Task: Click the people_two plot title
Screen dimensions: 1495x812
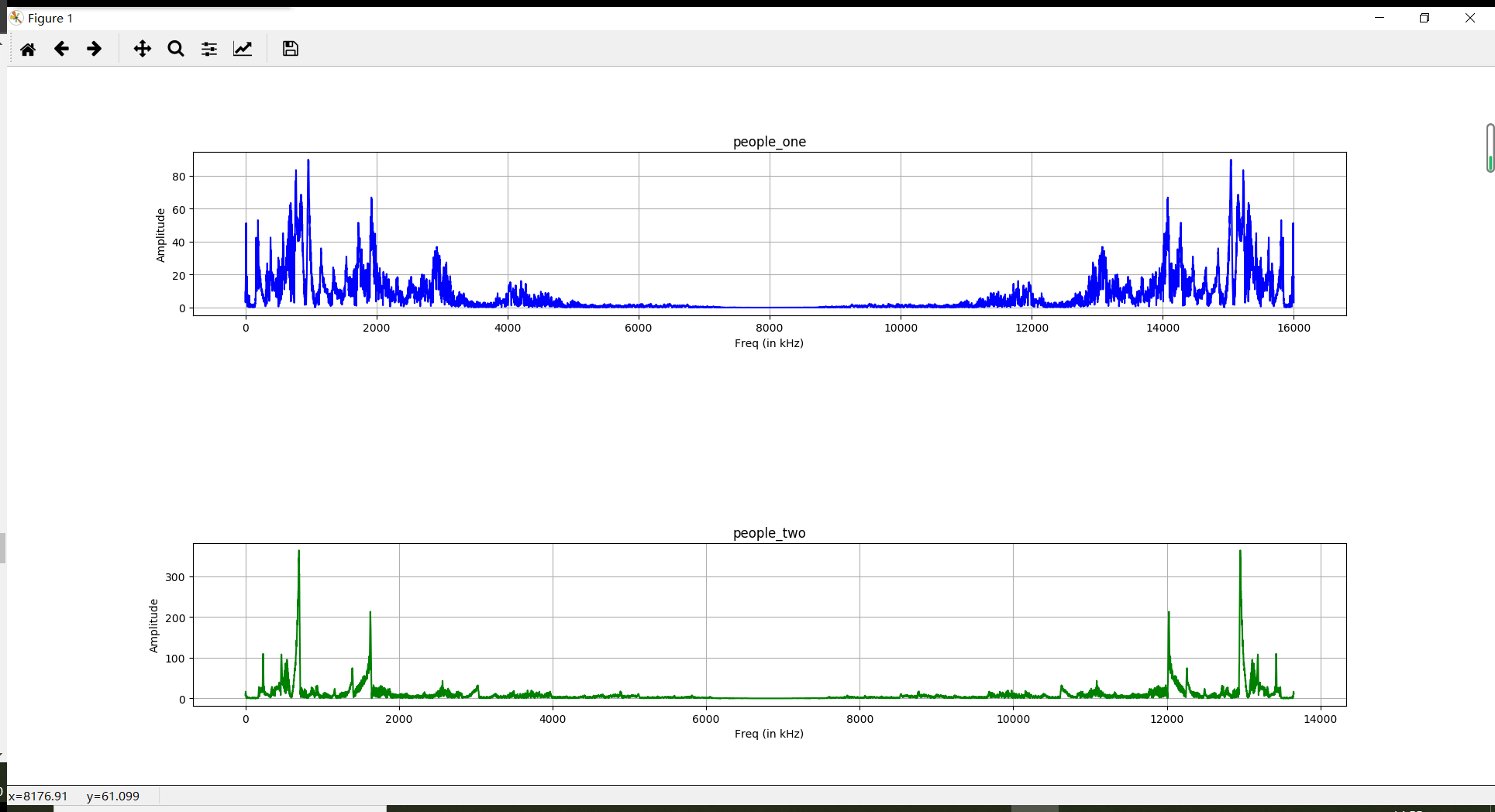Action: (x=770, y=533)
